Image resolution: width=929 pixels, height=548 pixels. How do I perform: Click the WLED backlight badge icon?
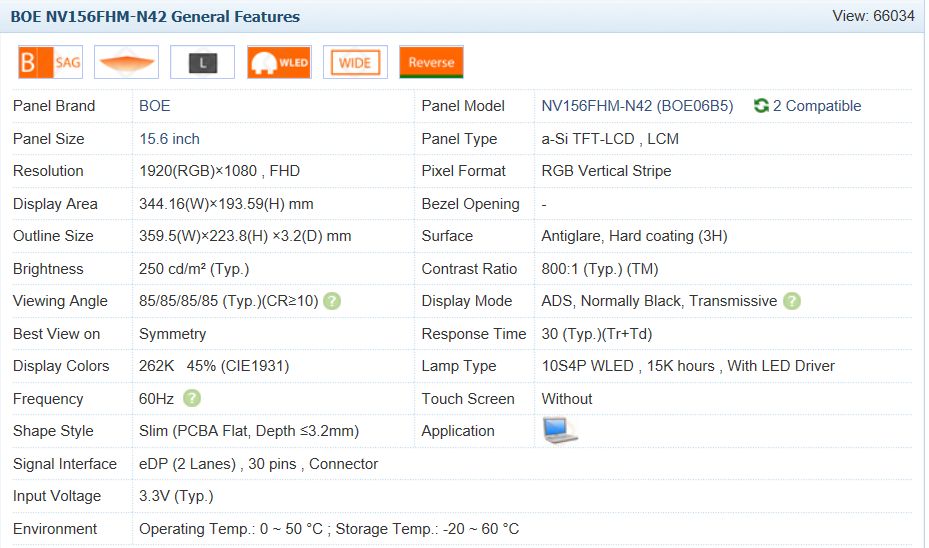pyautogui.click(x=279, y=62)
